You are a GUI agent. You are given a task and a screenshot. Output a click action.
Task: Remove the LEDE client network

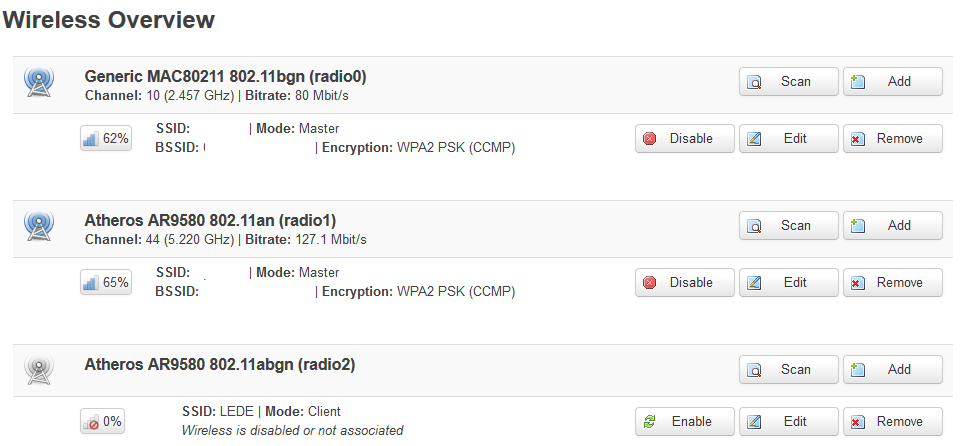892,422
